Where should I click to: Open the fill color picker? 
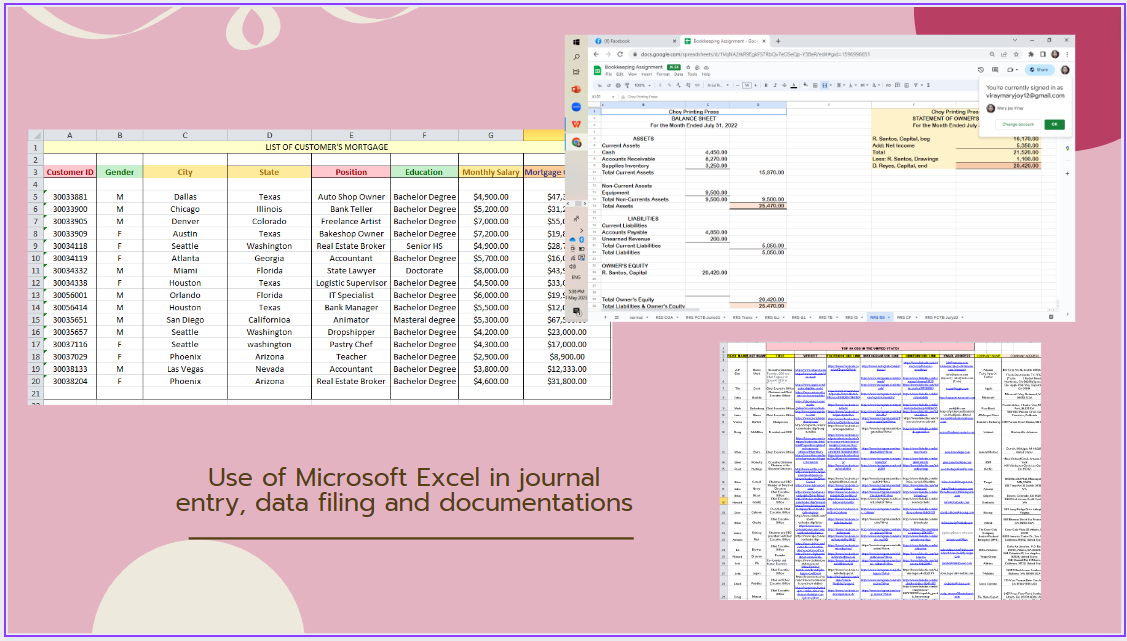click(x=805, y=85)
